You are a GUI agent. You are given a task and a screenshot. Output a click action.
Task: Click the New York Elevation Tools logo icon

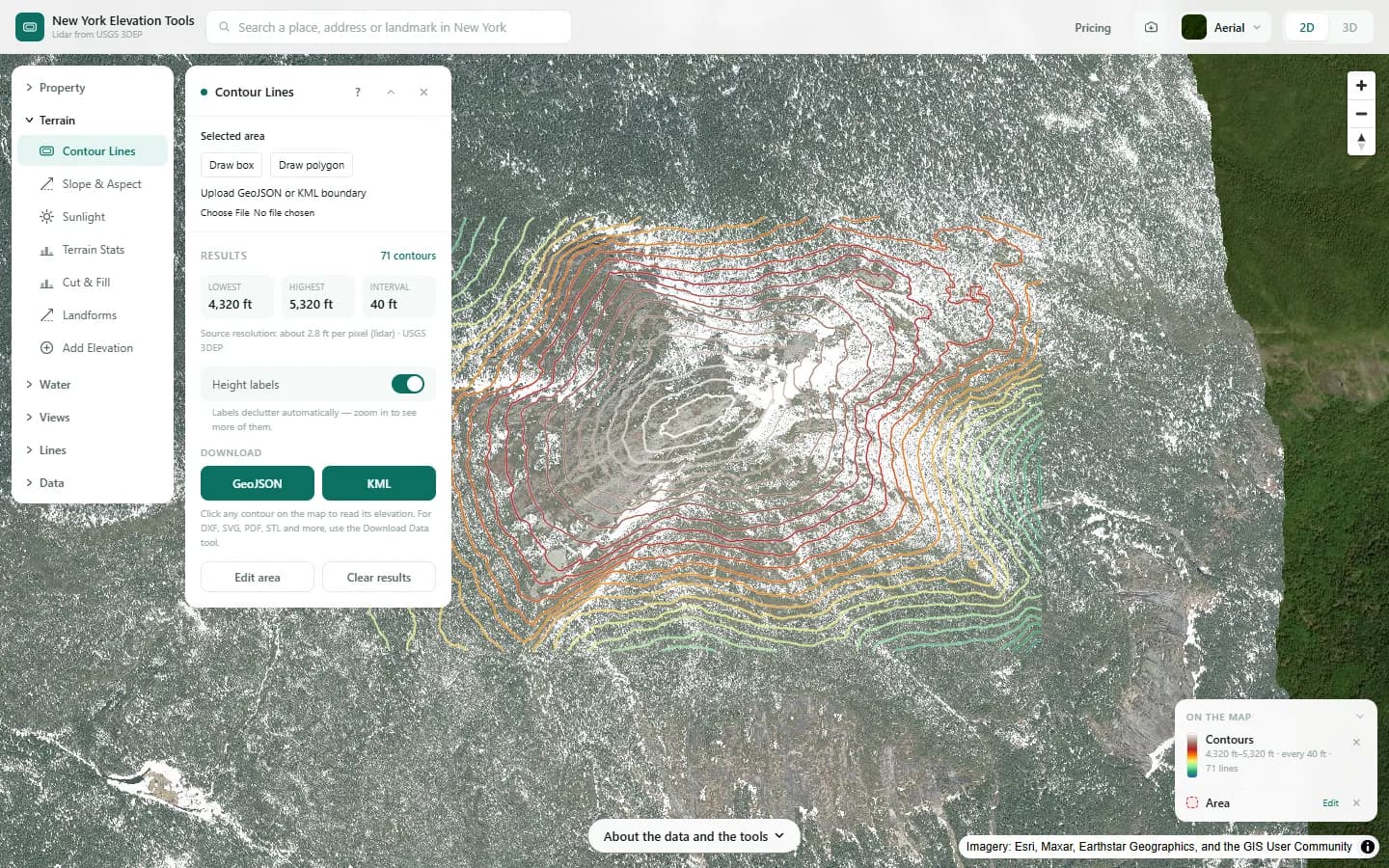tap(30, 27)
